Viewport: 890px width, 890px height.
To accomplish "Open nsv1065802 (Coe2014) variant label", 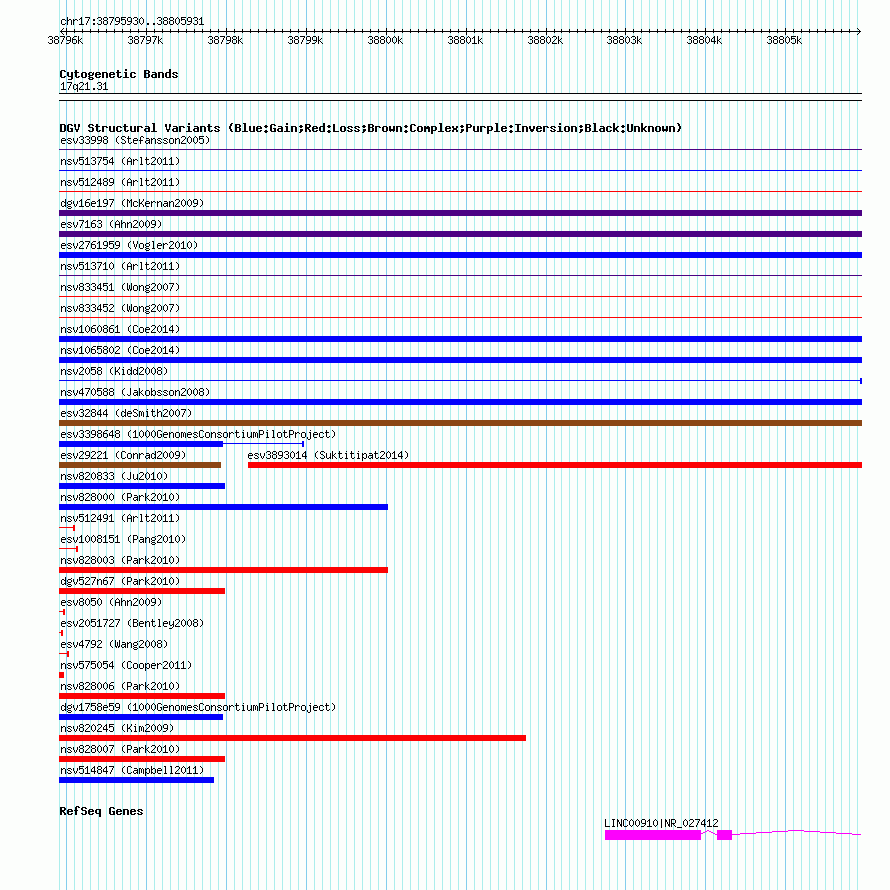I will (x=120, y=350).
